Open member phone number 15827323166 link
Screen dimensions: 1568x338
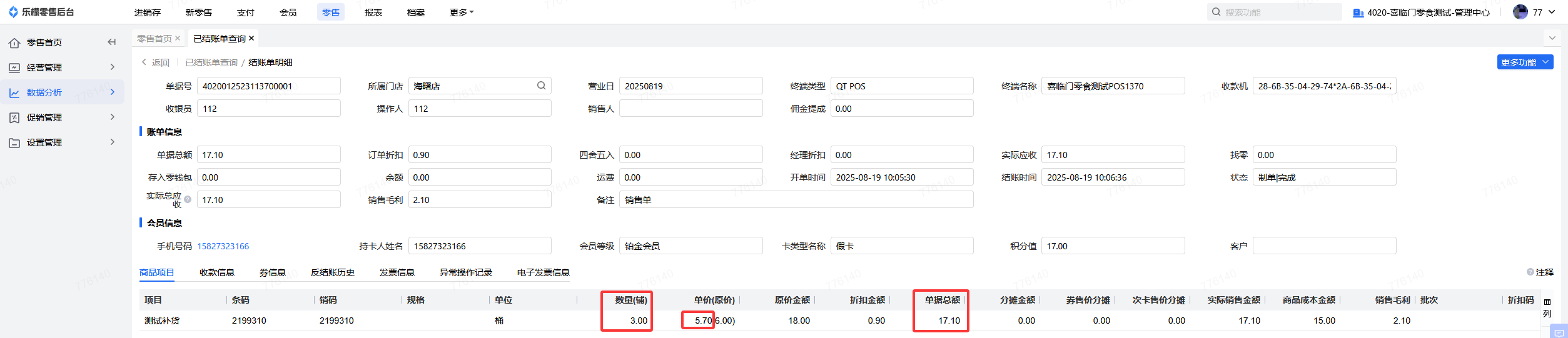point(223,246)
